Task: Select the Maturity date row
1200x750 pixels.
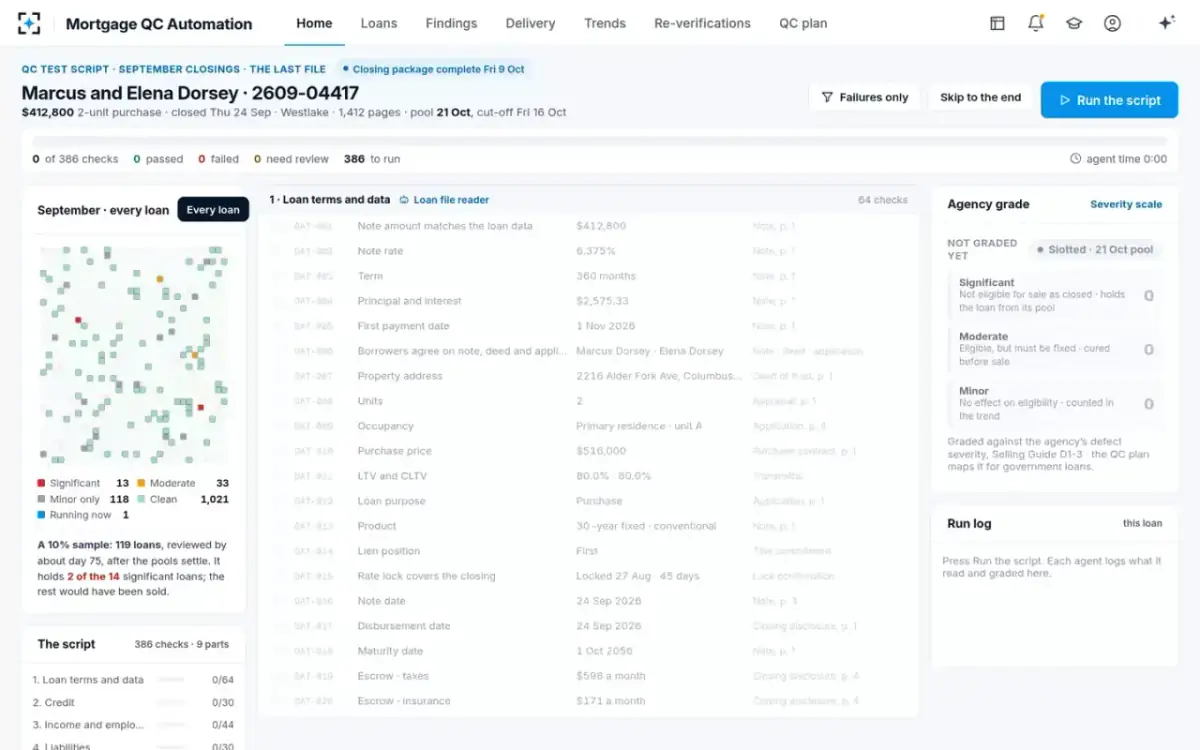Action: click(588, 651)
